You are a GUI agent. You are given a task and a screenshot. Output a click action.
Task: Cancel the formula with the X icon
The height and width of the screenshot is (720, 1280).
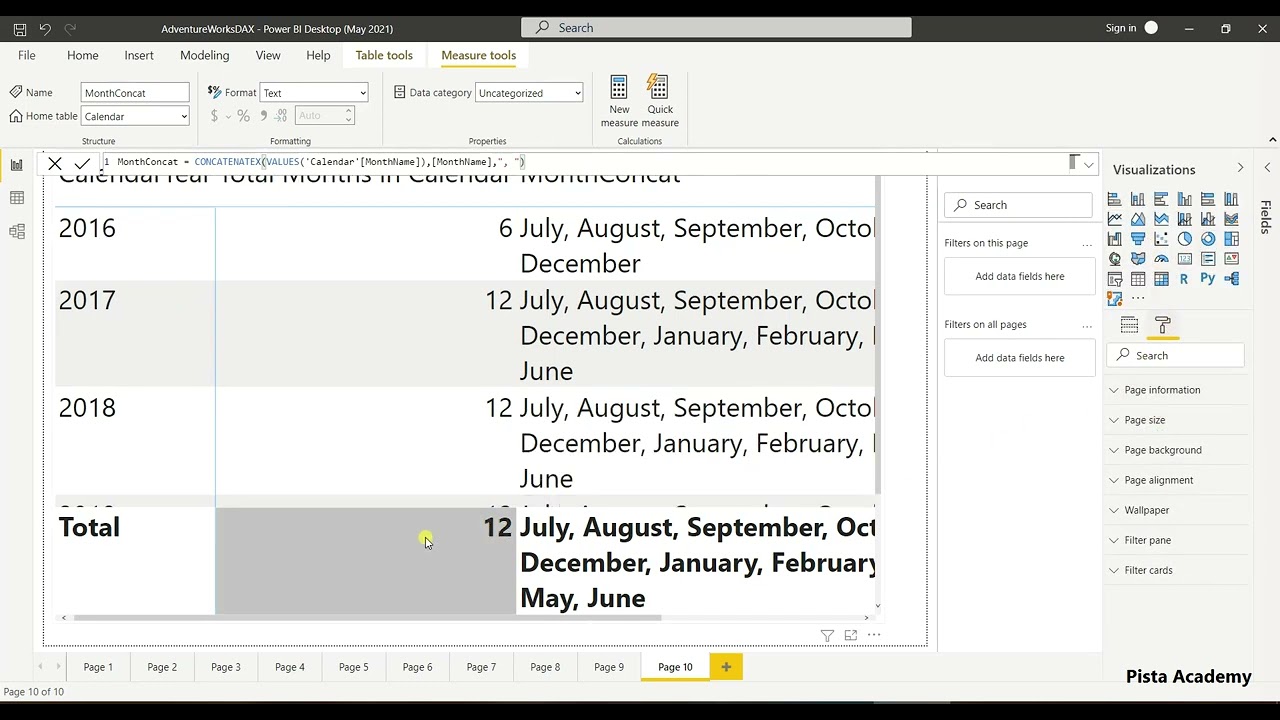point(55,163)
